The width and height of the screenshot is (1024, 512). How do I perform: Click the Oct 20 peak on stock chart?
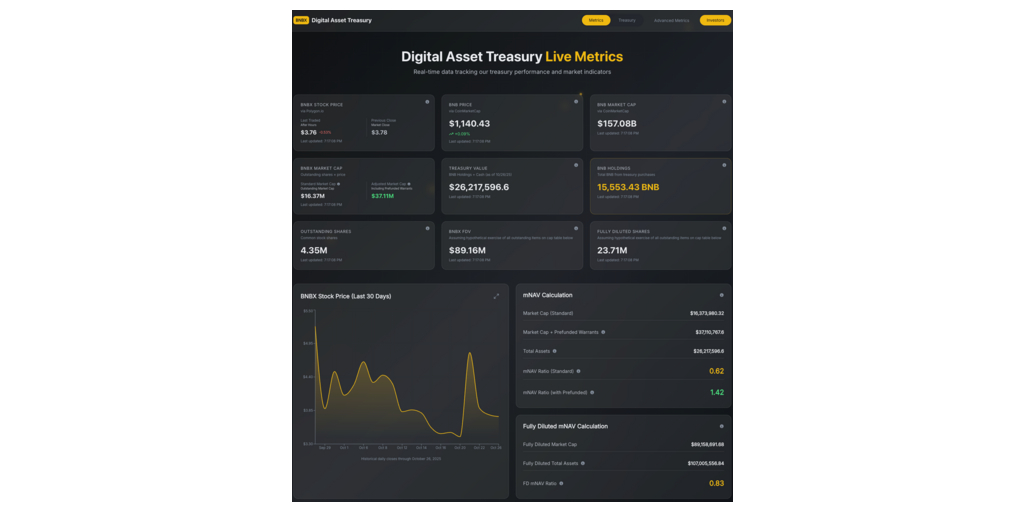pos(469,354)
